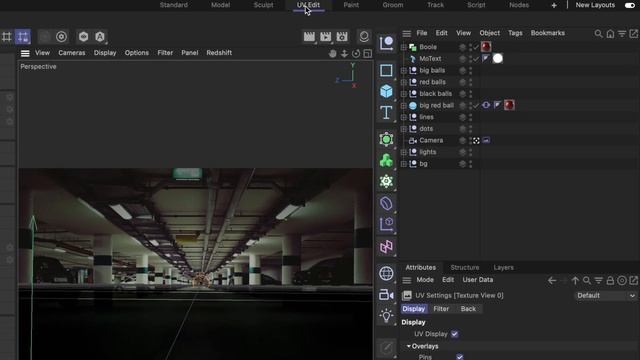This screenshot has width=640, height=360.
Task: Expand the dots group
Action: pos(404,129)
